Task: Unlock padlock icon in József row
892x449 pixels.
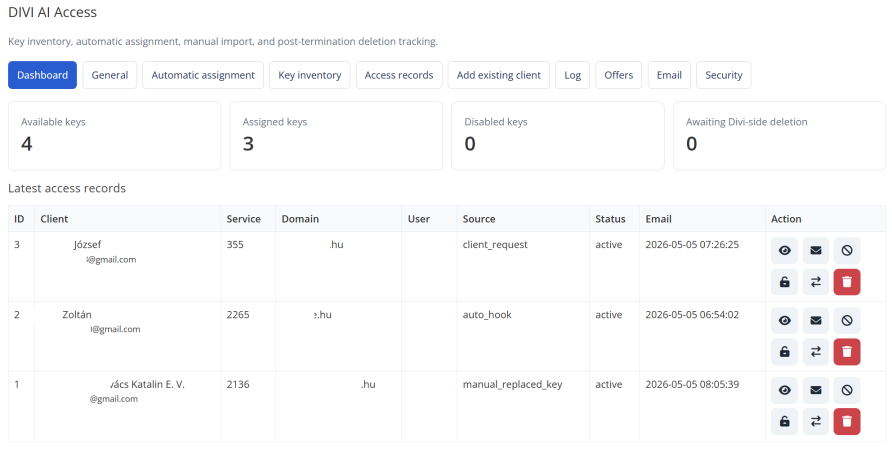Action: (784, 282)
